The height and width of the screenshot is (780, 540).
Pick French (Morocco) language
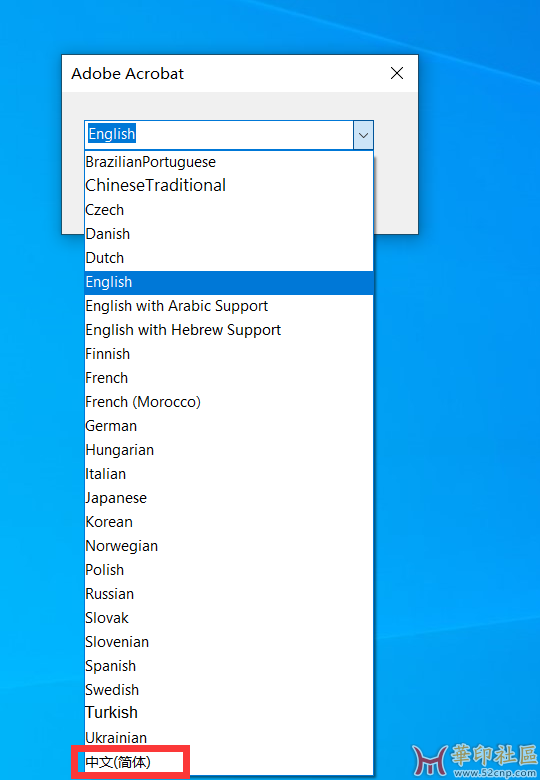[x=229, y=402]
